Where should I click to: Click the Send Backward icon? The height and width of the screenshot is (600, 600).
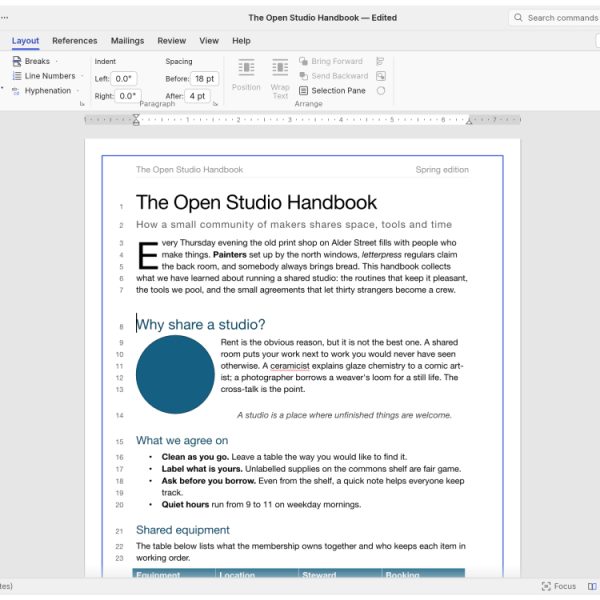pyautogui.click(x=303, y=76)
